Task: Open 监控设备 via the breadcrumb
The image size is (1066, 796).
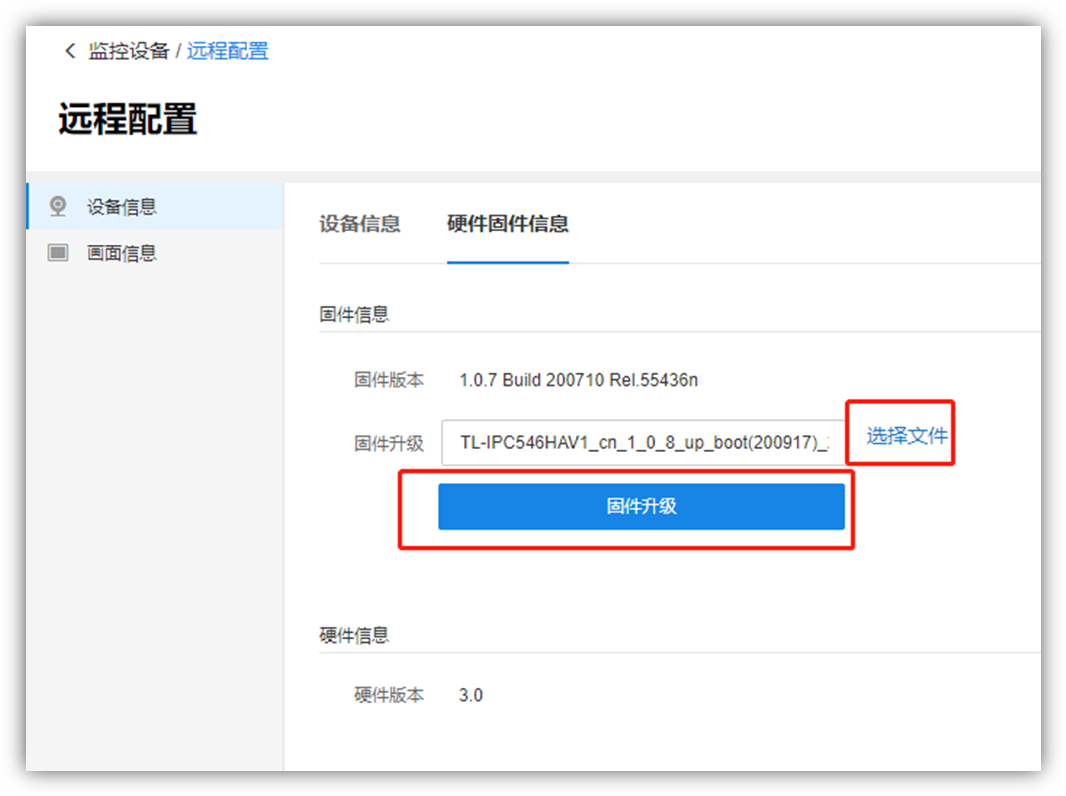Action: [x=130, y=50]
